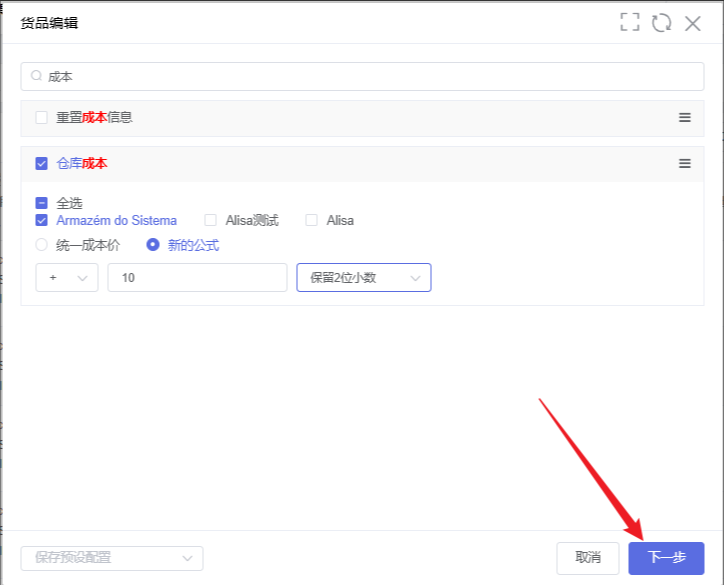Check the Alisa测试 warehouse checkbox
Image resolution: width=724 pixels, height=585 pixels.
tap(211, 220)
